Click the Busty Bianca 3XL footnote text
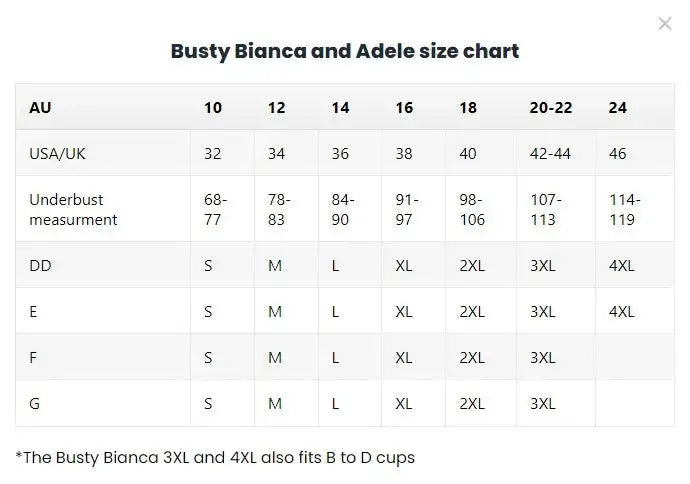This screenshot has height=484, width=690. pos(215,458)
